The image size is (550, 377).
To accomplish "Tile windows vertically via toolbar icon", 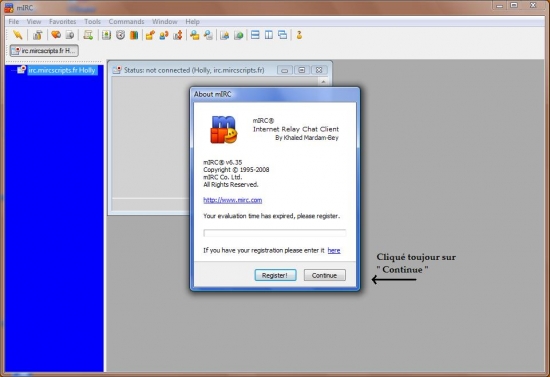I will tap(269, 35).
